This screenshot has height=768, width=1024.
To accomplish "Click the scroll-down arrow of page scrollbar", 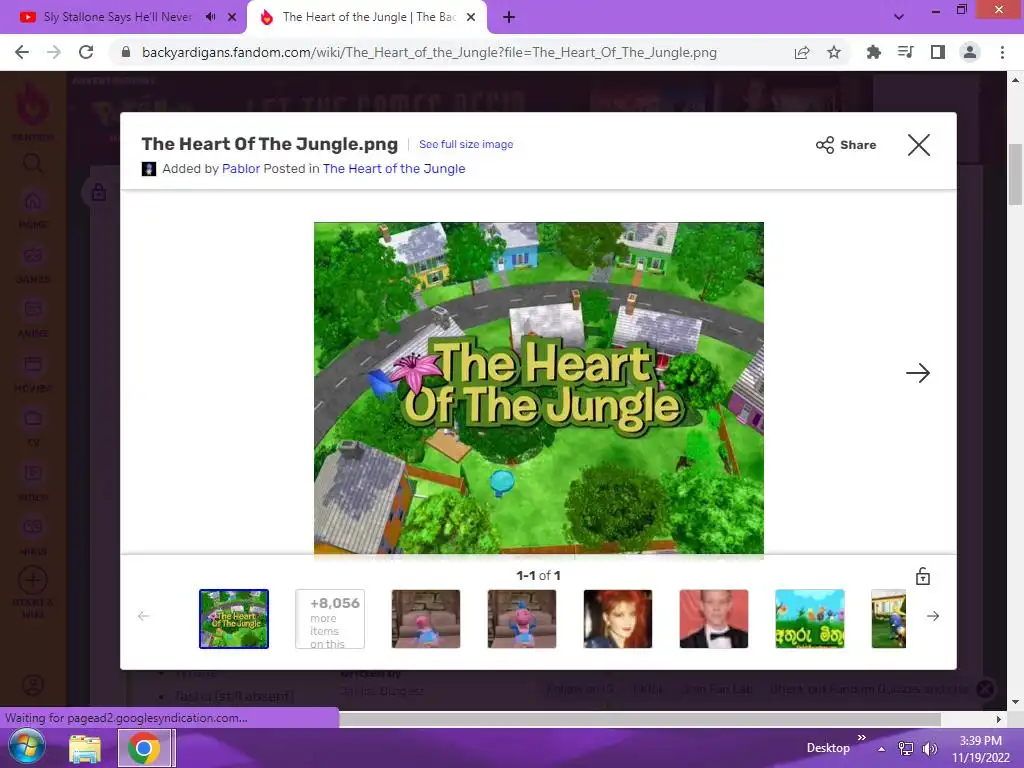I will 1015,702.
